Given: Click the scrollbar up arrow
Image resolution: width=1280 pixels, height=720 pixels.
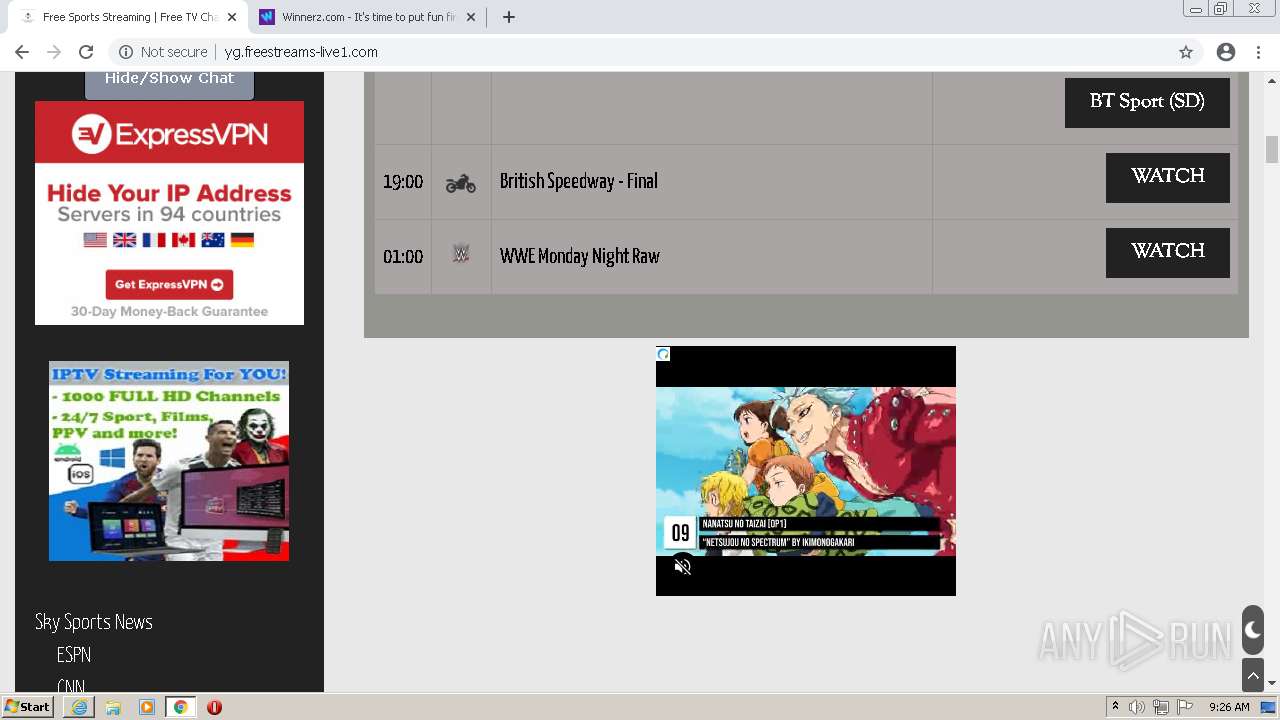Looking at the screenshot, I should click(x=1272, y=80).
